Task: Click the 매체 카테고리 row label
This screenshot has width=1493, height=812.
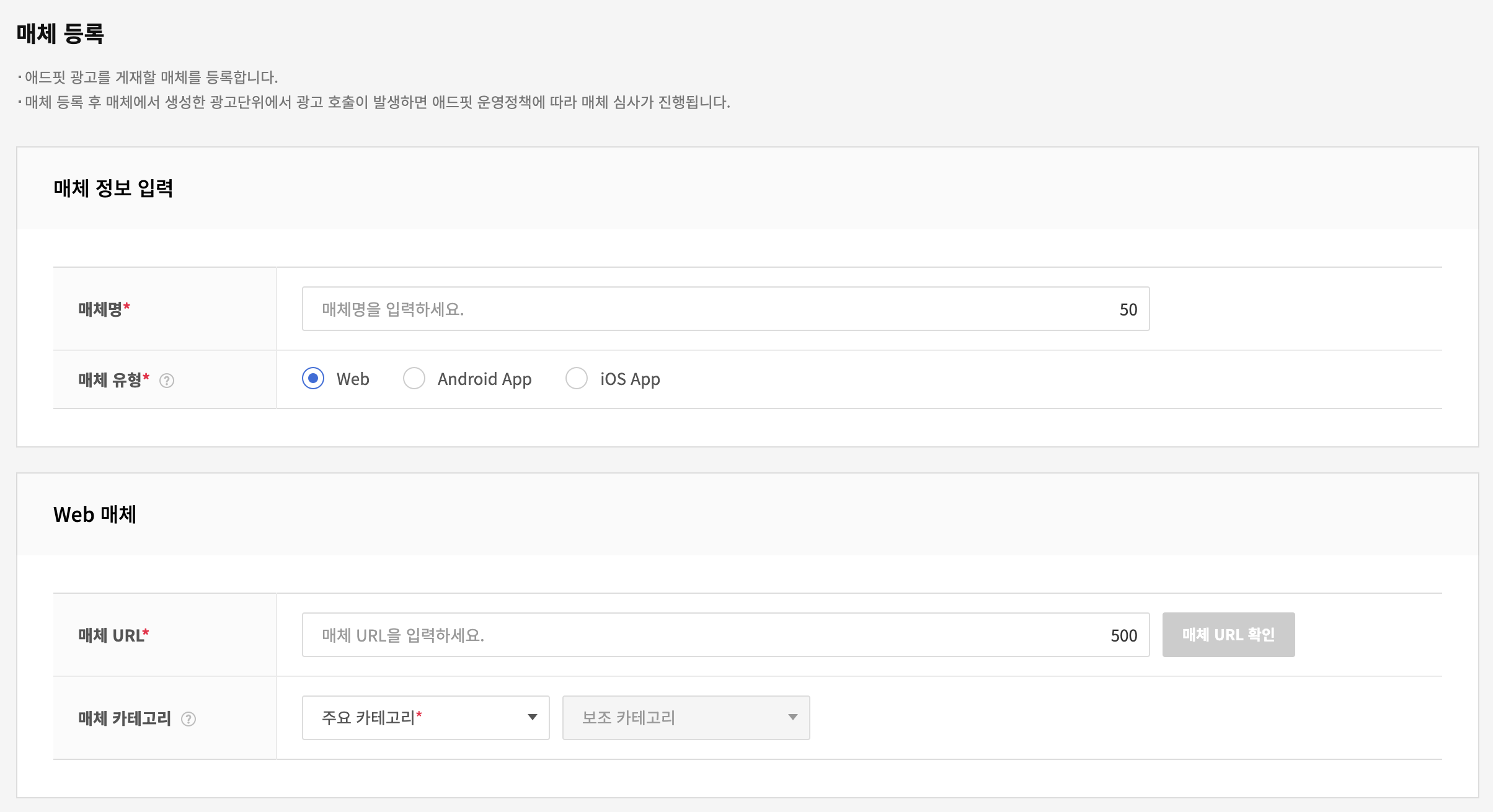Action: 125,718
